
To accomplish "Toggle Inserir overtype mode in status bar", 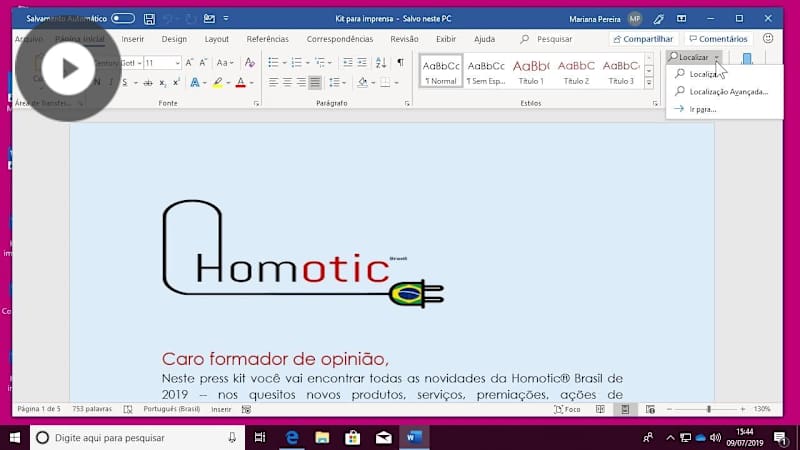I will pos(221,409).
